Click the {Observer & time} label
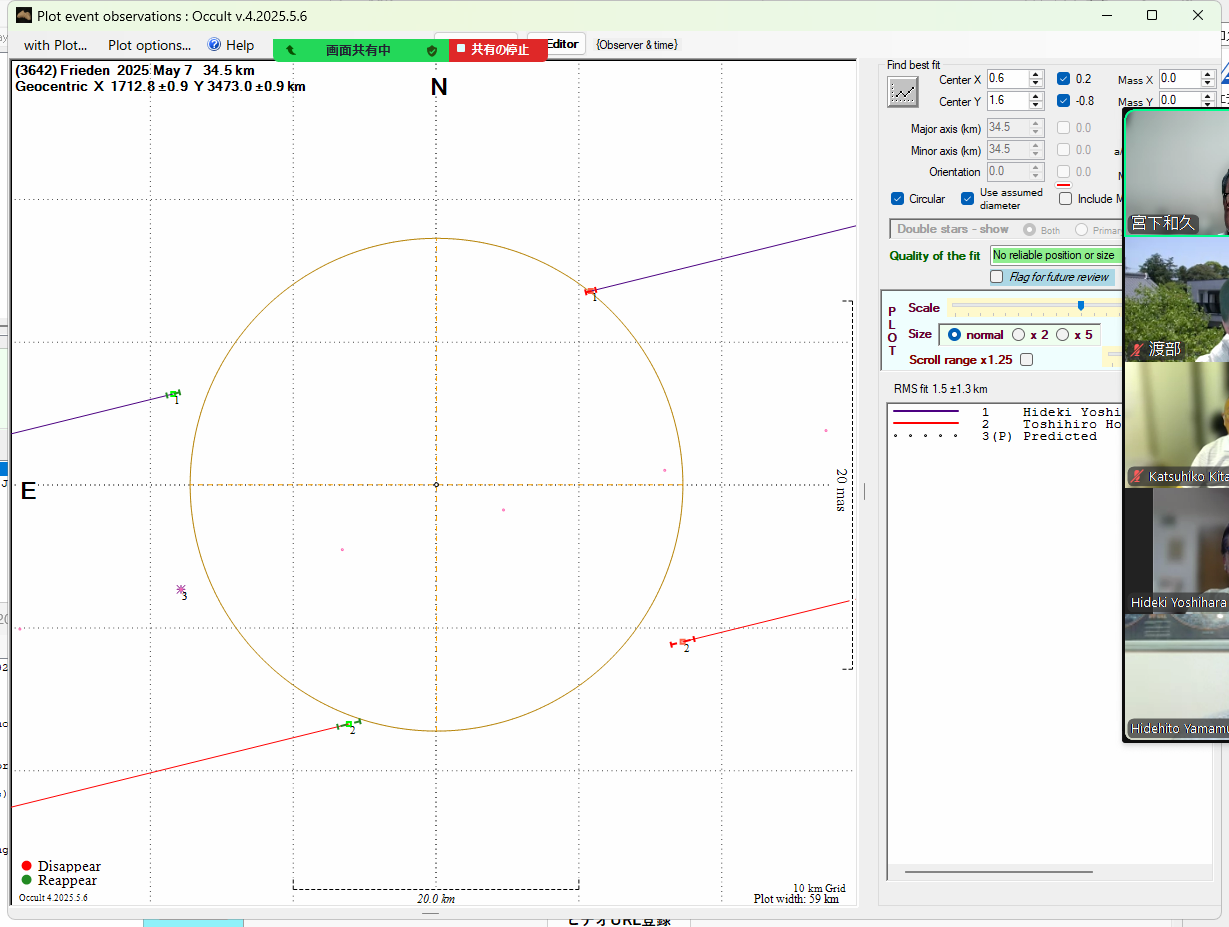The image size is (1229, 927). [636, 45]
